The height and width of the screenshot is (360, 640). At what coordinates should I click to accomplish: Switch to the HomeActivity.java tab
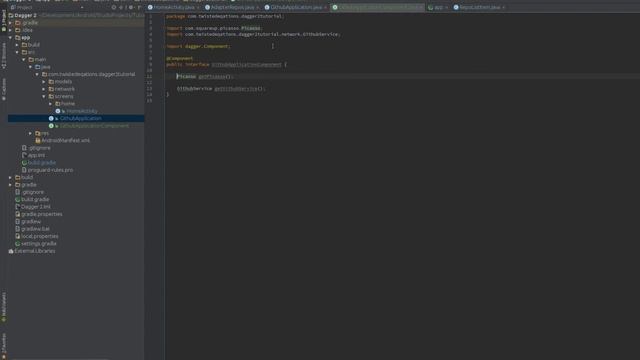174,7
